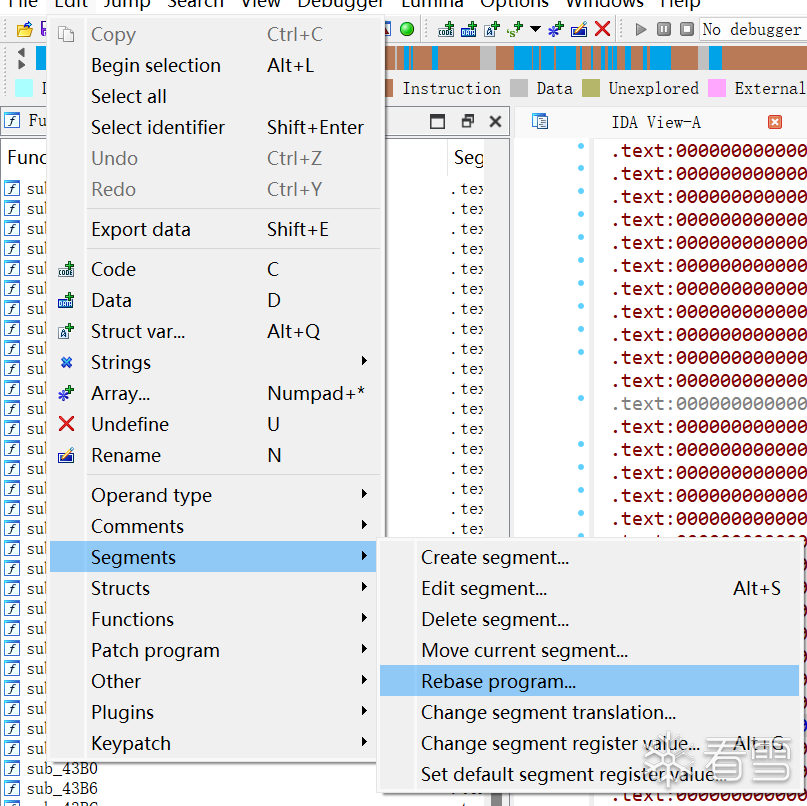Pause the process with the debugger pause button
Image resolution: width=807 pixels, height=806 pixels.
click(664, 29)
